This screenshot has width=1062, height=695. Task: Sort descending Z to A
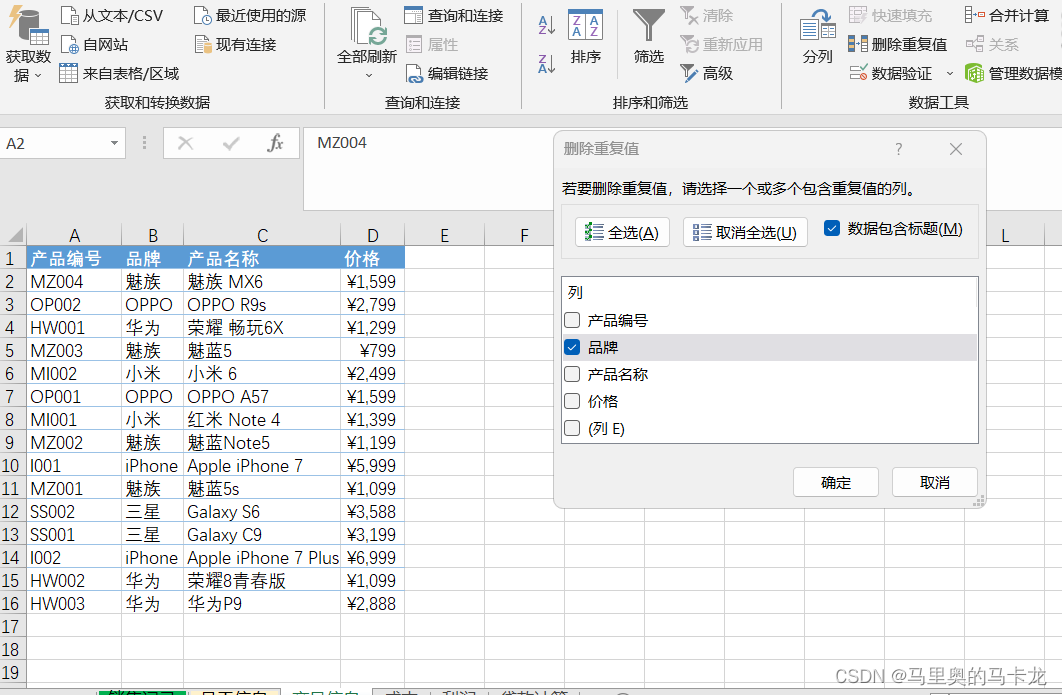pos(547,64)
